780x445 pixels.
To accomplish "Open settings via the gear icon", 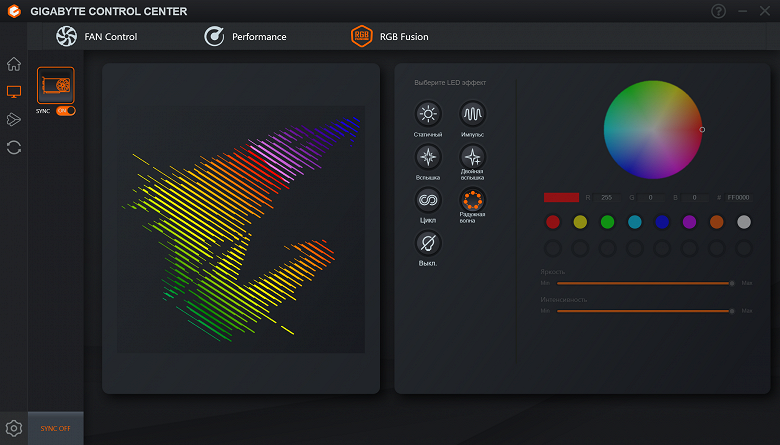I will [x=14, y=428].
